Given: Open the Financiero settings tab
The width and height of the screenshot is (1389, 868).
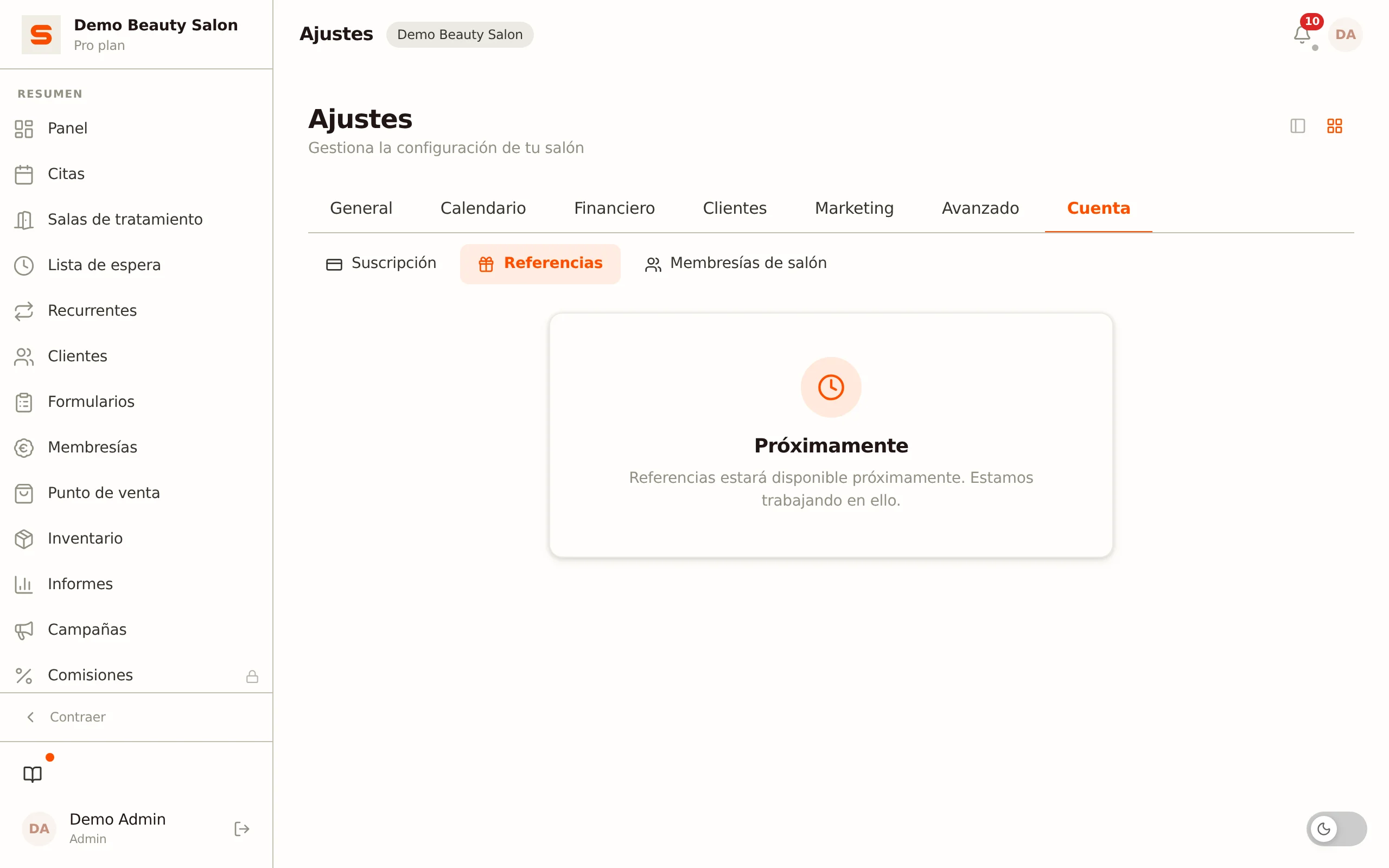Looking at the screenshot, I should pyautogui.click(x=614, y=208).
